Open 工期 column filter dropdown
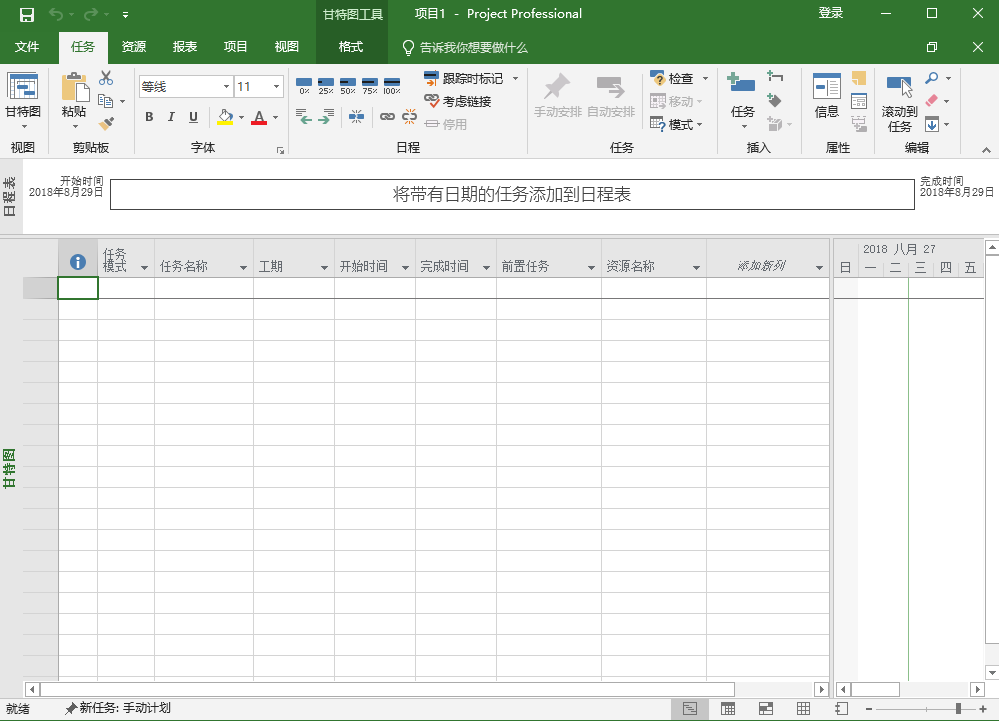 click(324, 268)
